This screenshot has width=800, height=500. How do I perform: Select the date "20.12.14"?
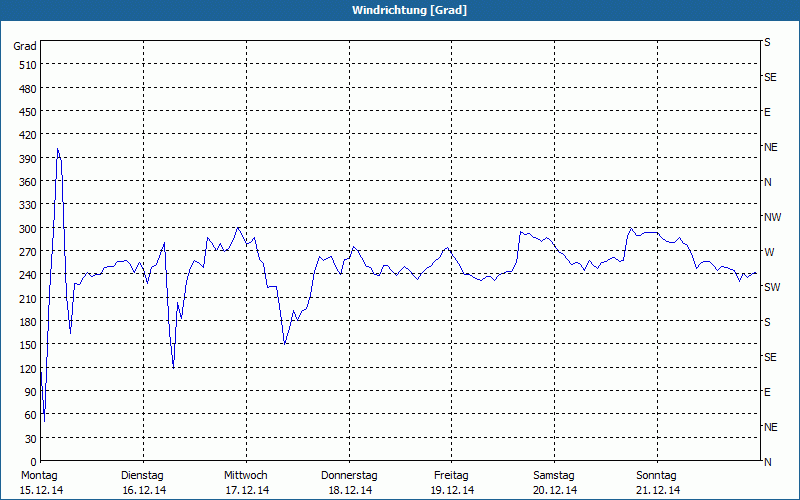pyautogui.click(x=556, y=491)
